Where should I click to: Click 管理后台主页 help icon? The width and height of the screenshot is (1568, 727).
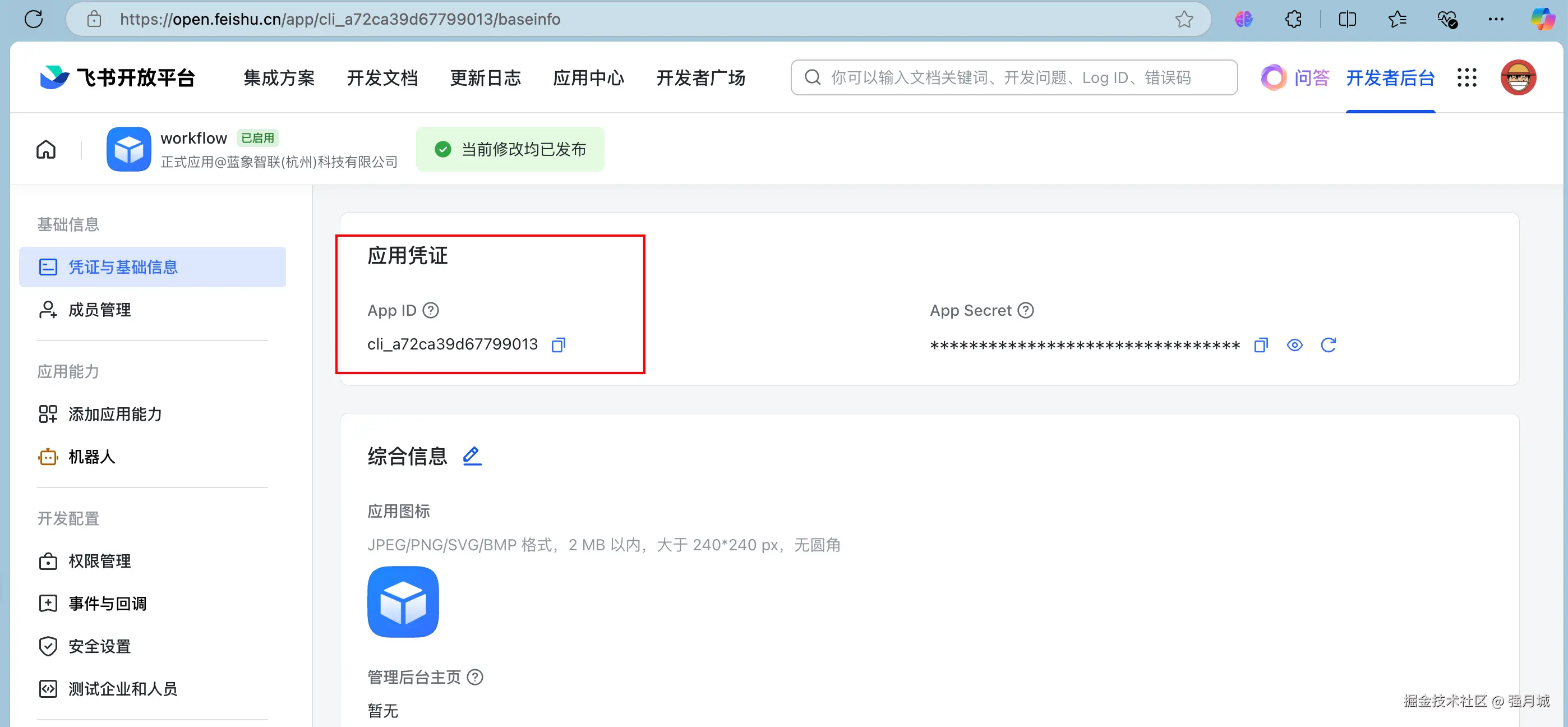pos(475,677)
